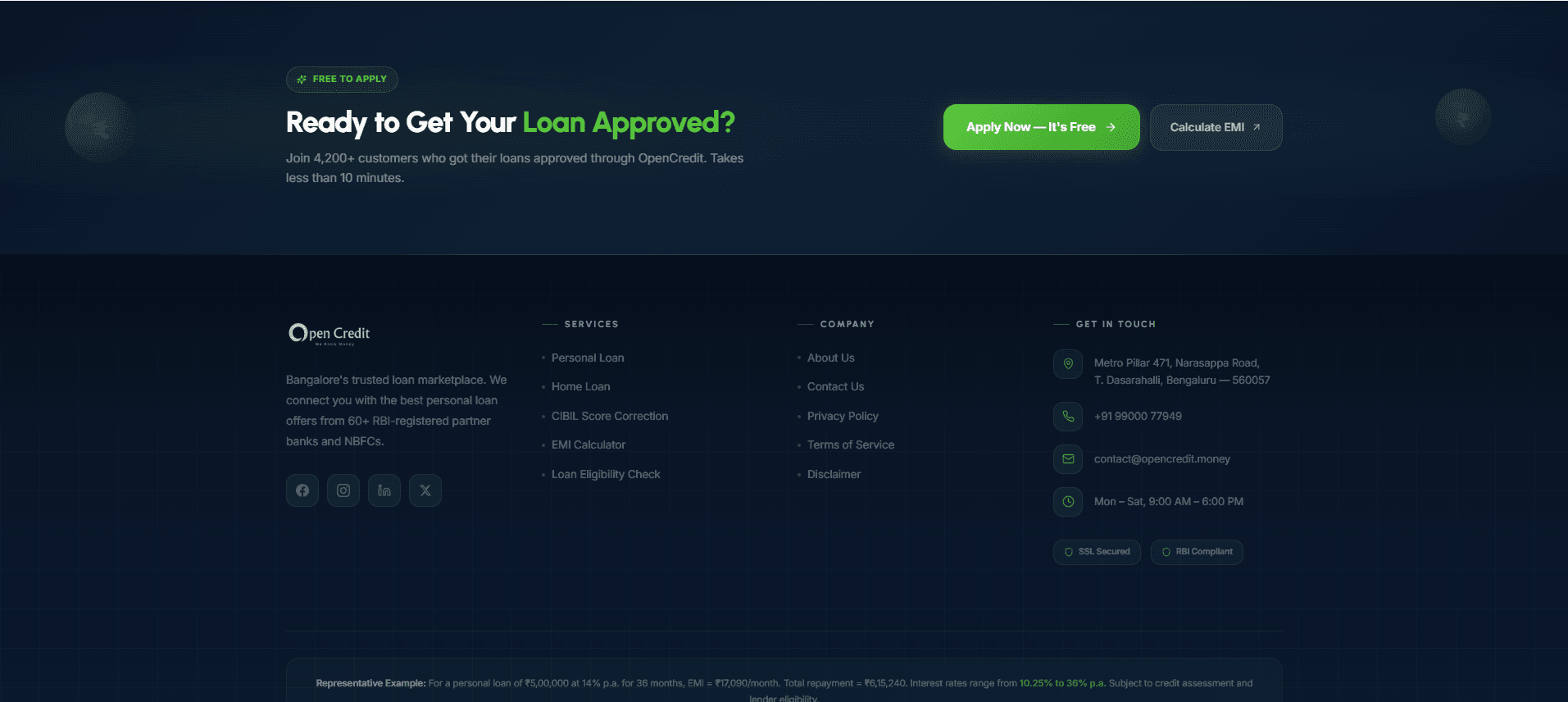This screenshot has width=1568, height=702.
Task: Click the FREE TO APPLY label
Action: 349,80
